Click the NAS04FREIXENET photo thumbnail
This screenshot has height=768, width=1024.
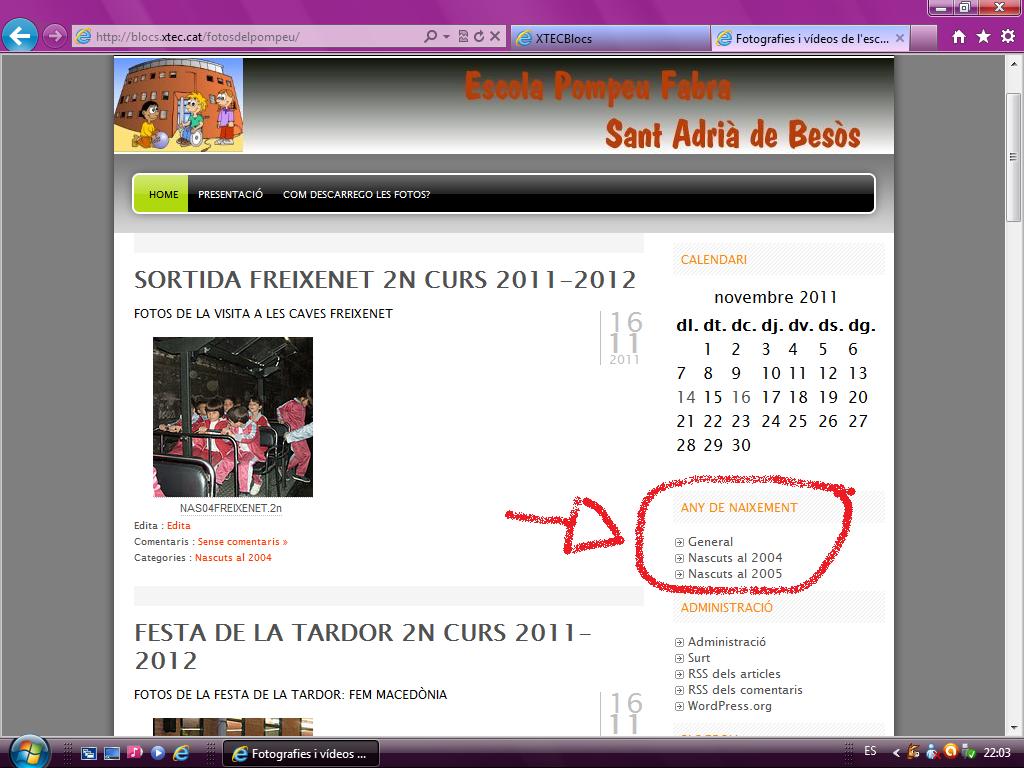[232, 416]
